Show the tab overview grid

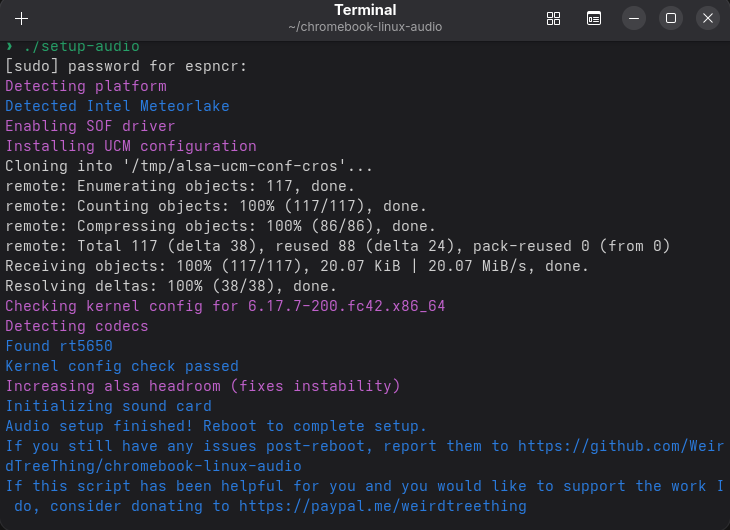[x=553, y=18]
